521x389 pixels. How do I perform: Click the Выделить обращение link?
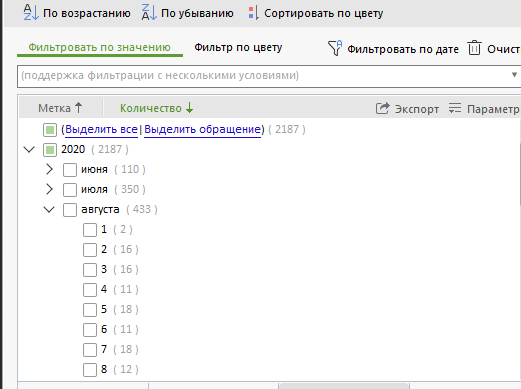(202, 129)
